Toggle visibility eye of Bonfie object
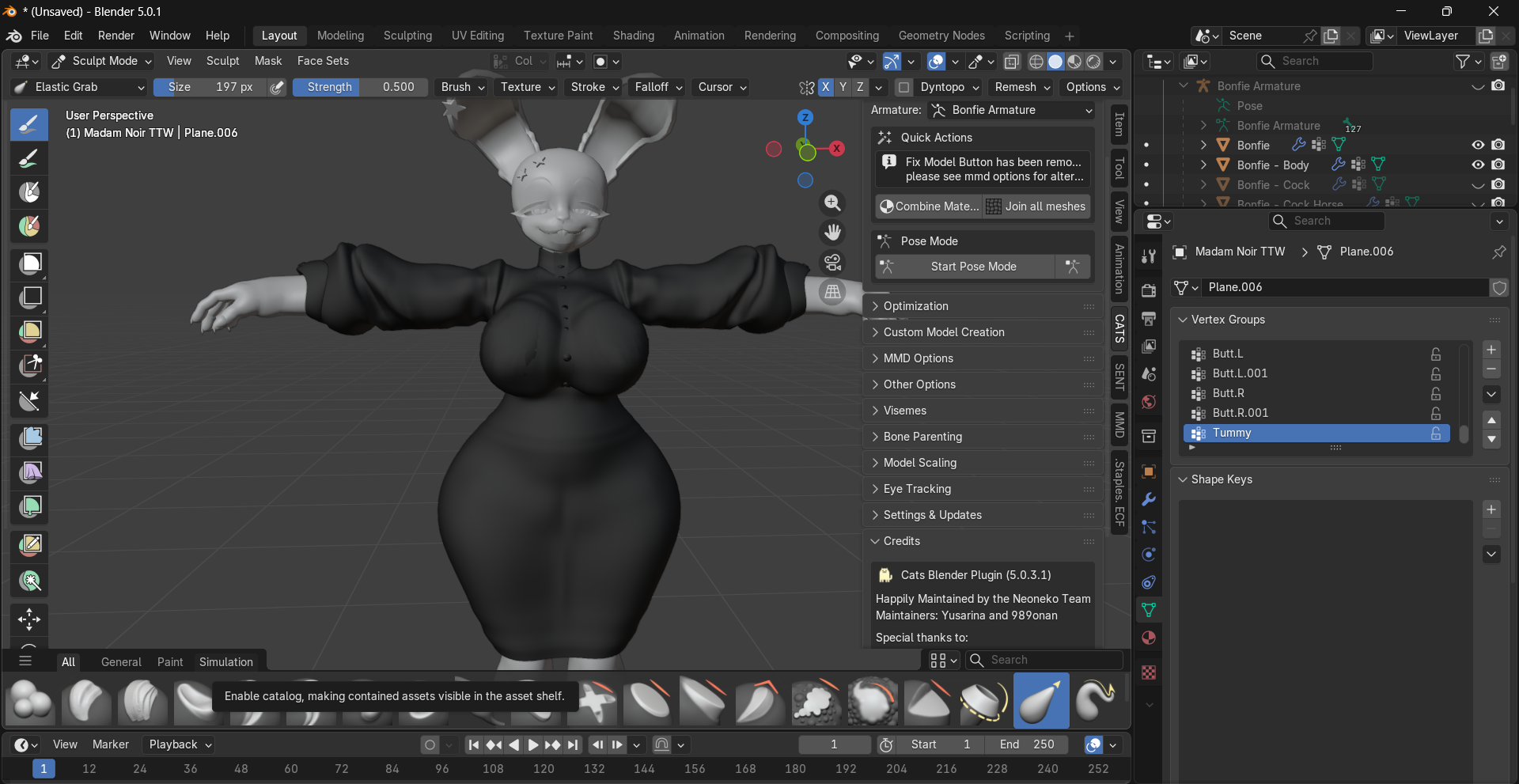The width and height of the screenshot is (1519, 784). pyautogui.click(x=1477, y=145)
